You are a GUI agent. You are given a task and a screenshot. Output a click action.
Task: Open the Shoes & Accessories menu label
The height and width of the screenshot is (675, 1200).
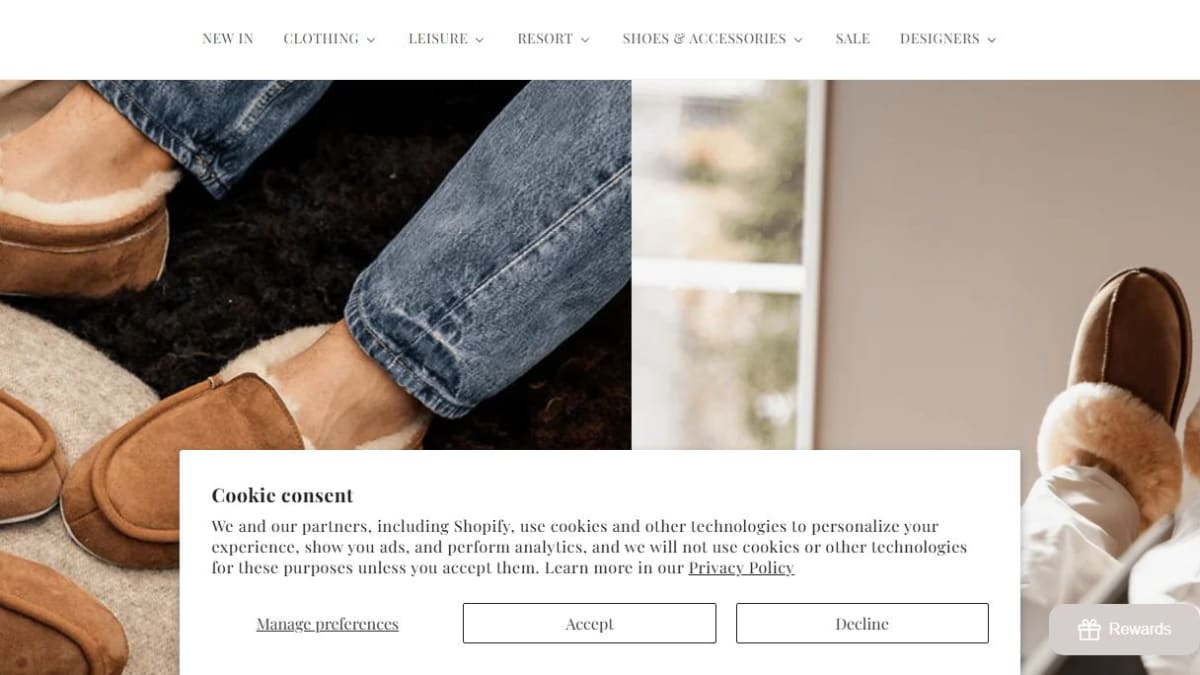(704, 39)
